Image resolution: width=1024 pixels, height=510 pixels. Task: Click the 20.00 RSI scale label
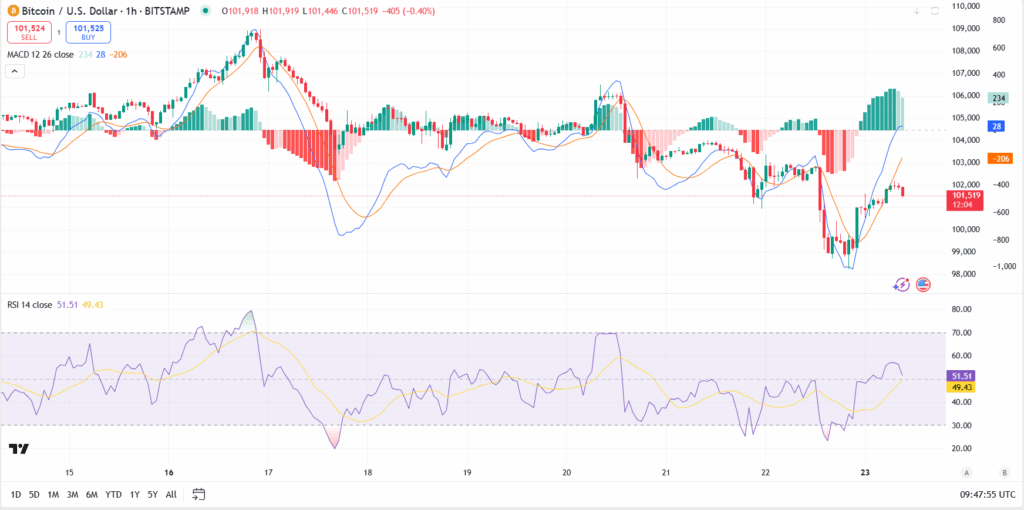pyautogui.click(x=962, y=449)
